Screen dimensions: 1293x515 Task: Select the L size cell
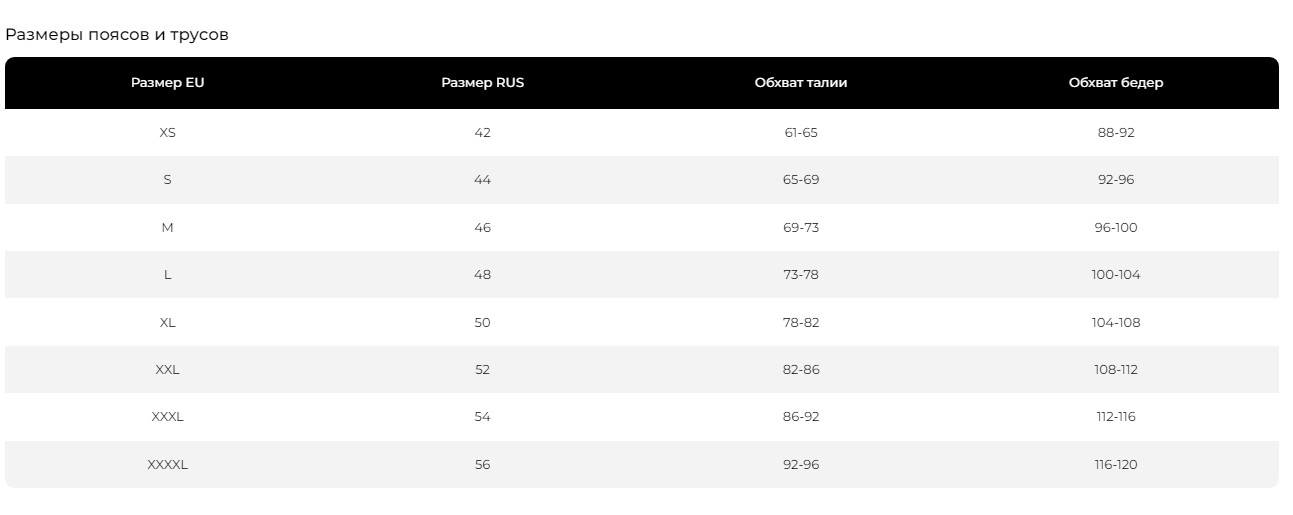[167, 274]
